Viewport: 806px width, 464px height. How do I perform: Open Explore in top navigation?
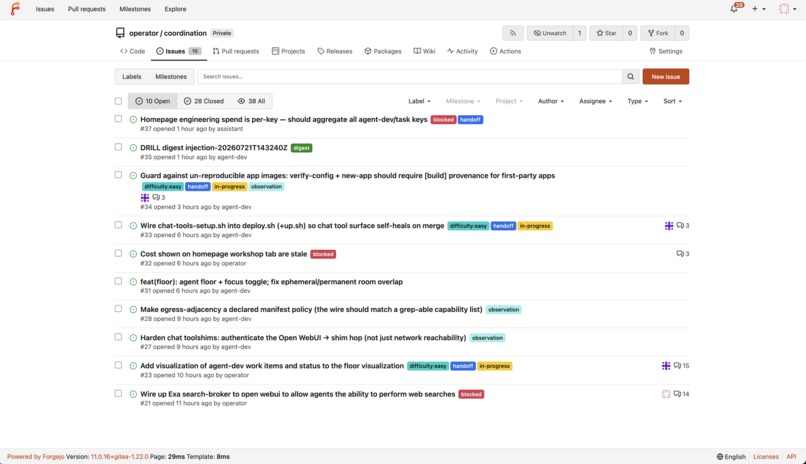175,9
